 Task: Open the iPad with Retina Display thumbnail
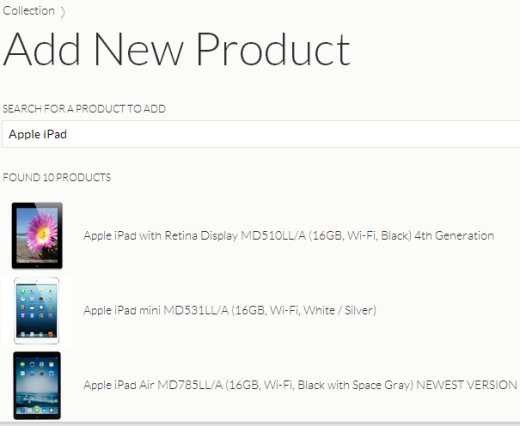[x=37, y=235]
